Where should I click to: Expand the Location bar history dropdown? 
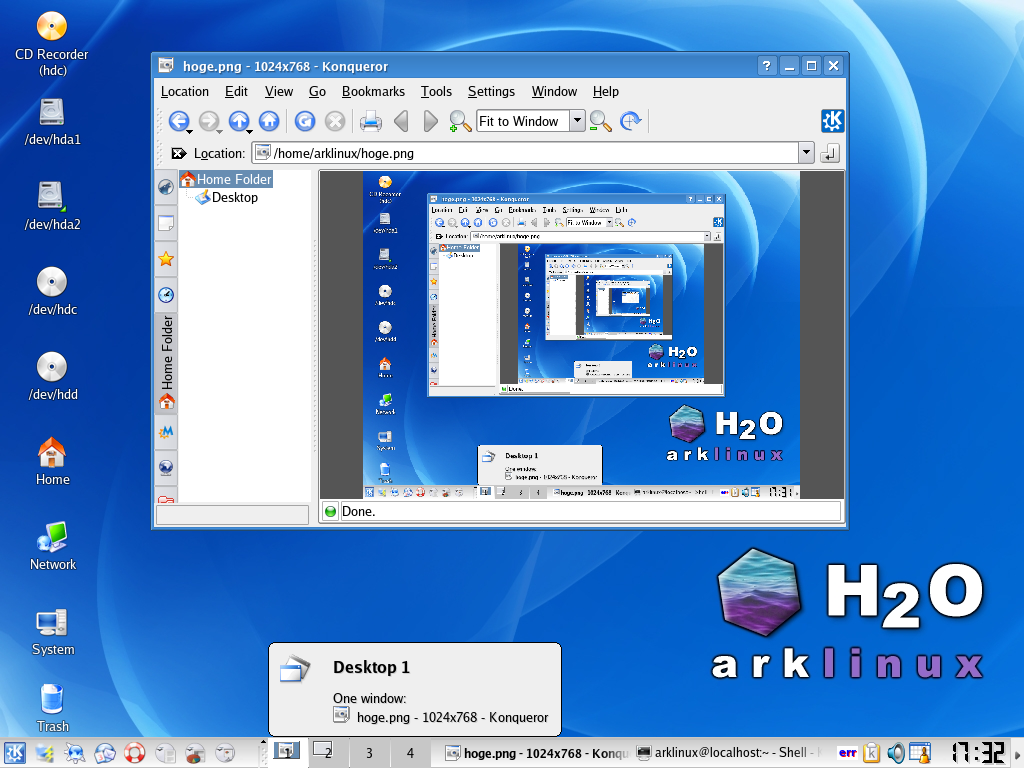[x=806, y=153]
